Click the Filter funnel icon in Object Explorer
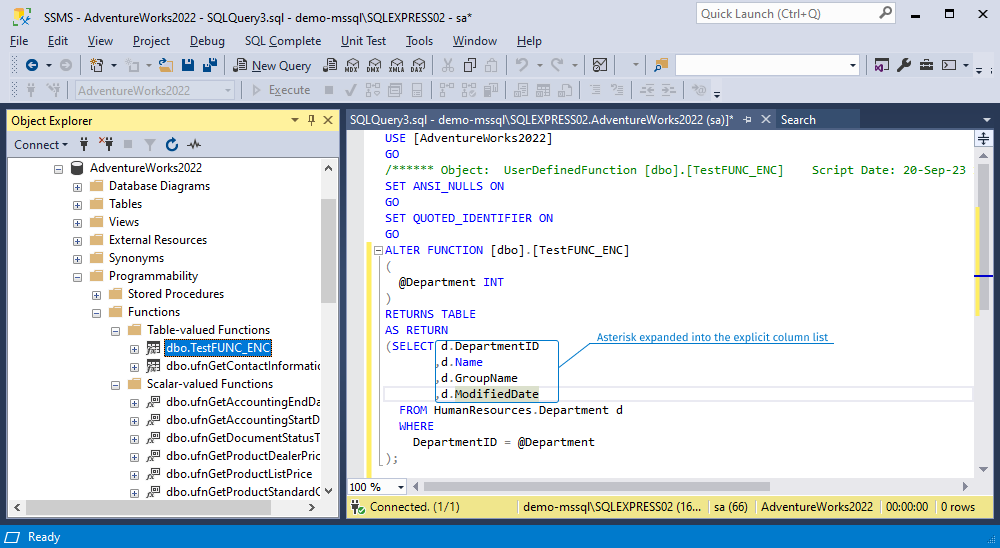 (150, 145)
